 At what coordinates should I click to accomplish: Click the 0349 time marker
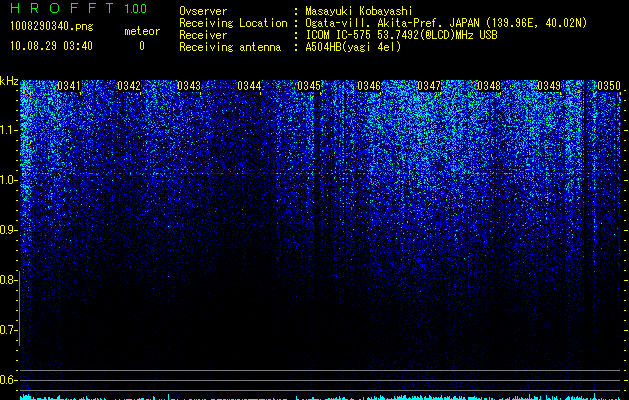[x=549, y=86]
